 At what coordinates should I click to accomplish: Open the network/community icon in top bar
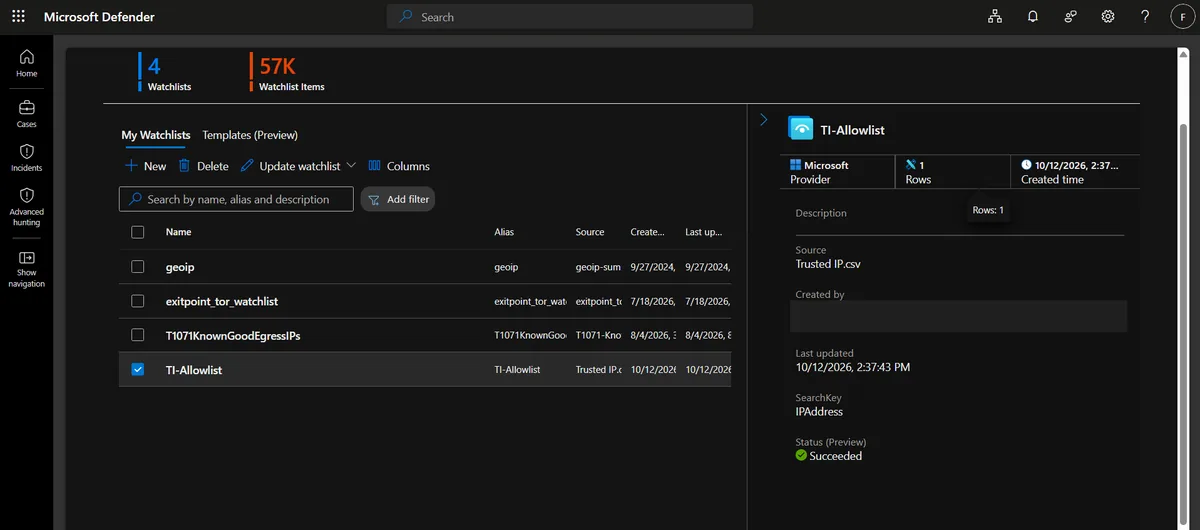pos(995,17)
